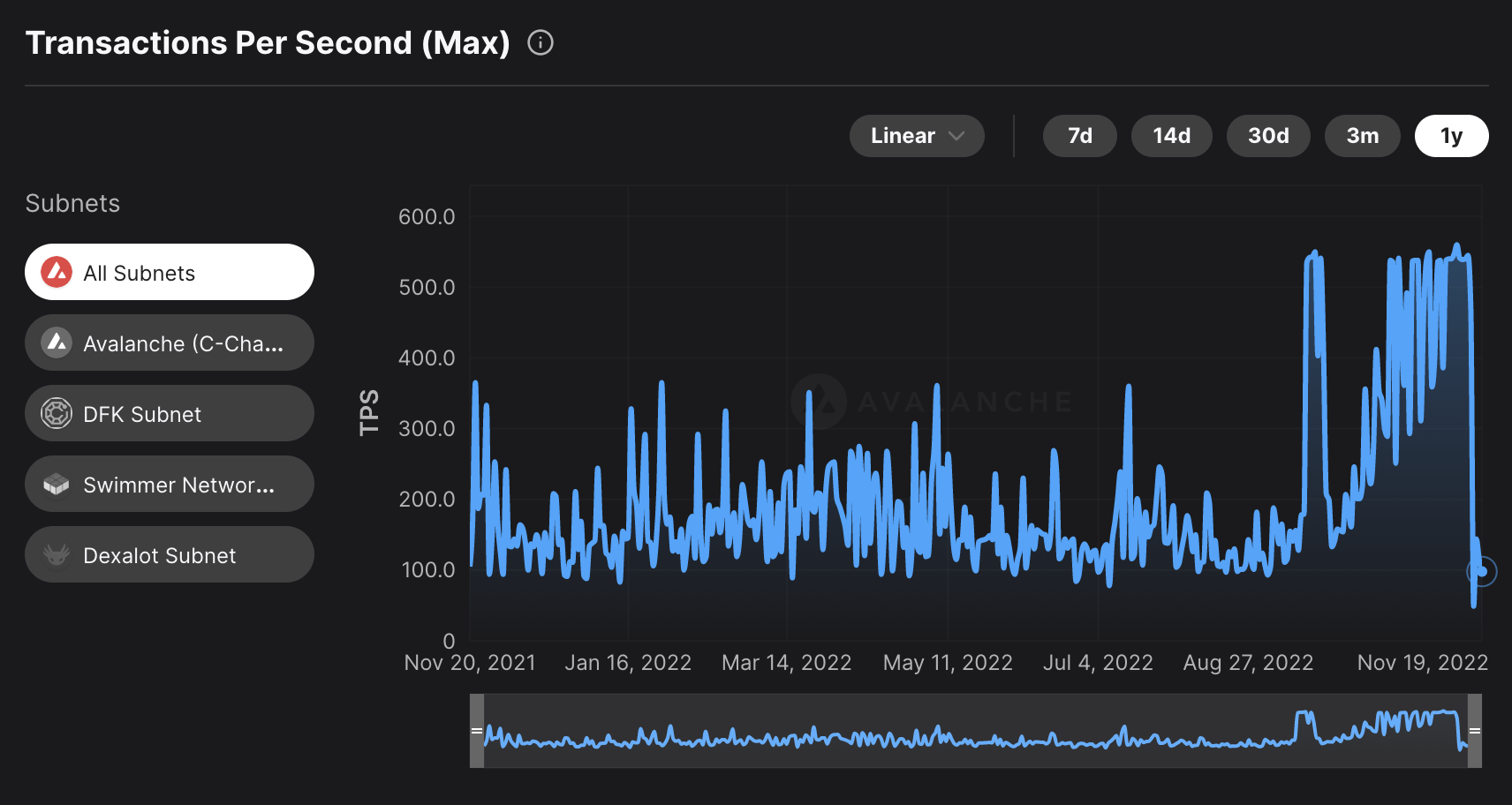Show the 3m time range
Viewport: 1512px width, 805px height.
pyautogui.click(x=1362, y=136)
